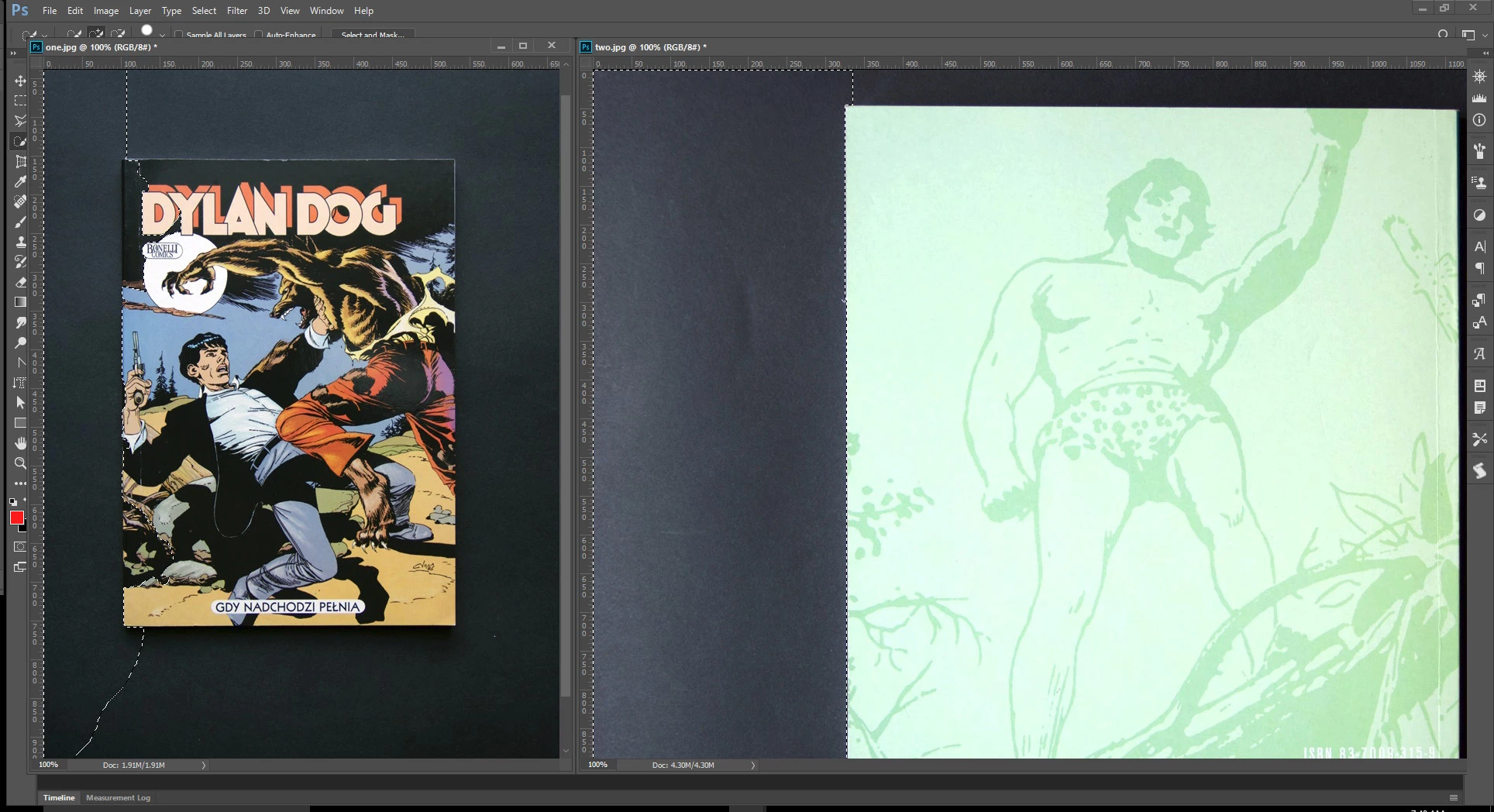Select the Move tool

click(x=20, y=81)
